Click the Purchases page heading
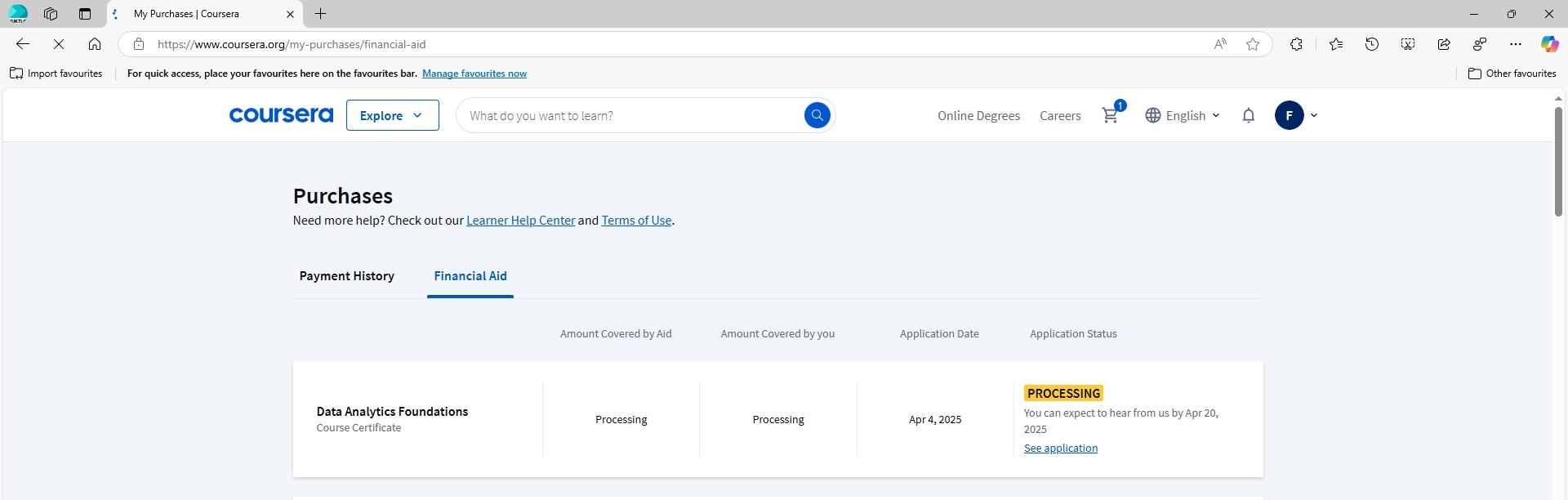Viewport: 1568px width, 500px height. (x=343, y=196)
